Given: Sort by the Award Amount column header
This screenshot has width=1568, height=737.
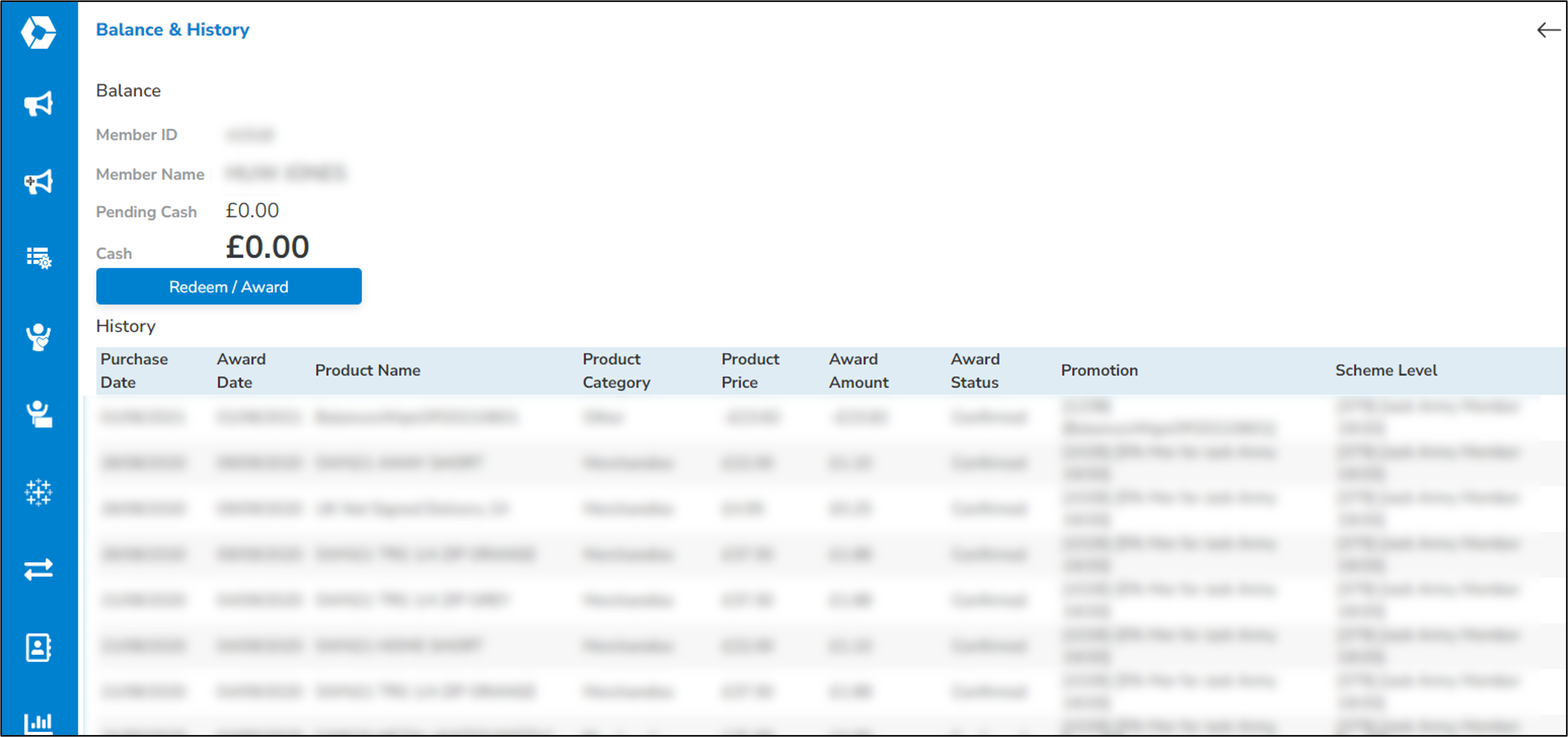Looking at the screenshot, I should tap(858, 370).
